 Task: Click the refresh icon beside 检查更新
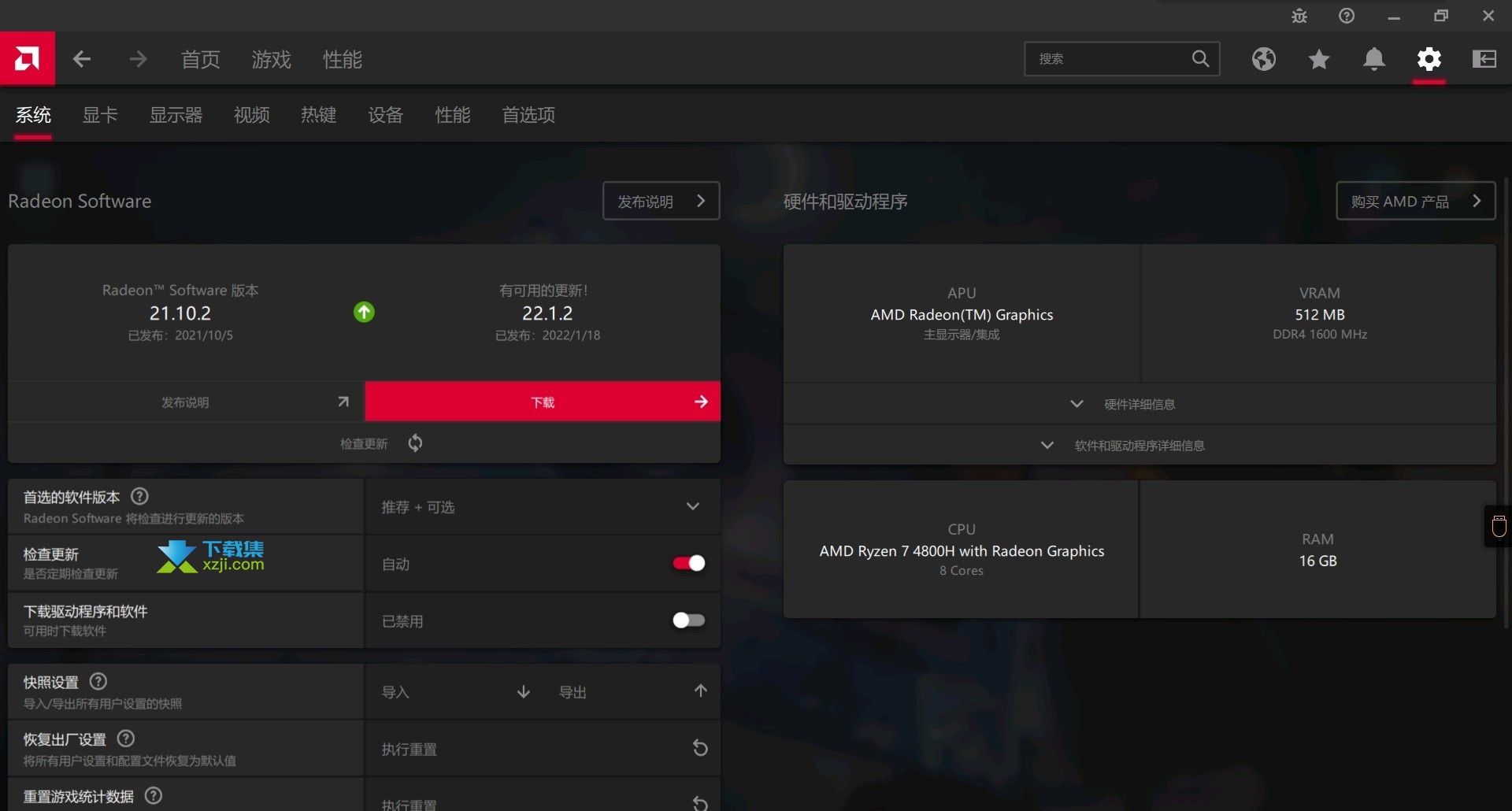(x=415, y=443)
